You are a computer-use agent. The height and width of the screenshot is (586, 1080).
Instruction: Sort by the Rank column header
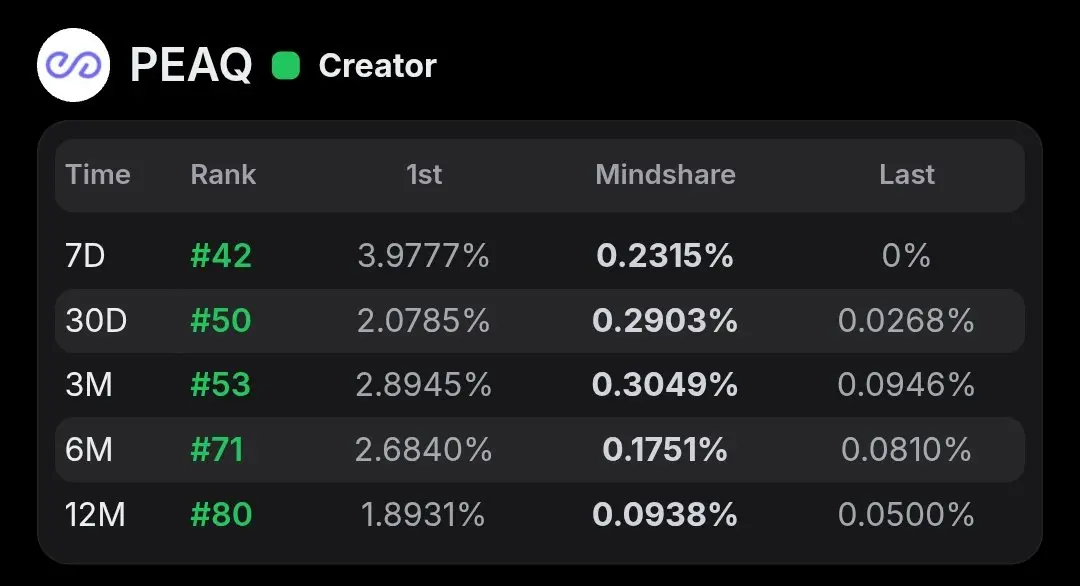(223, 175)
